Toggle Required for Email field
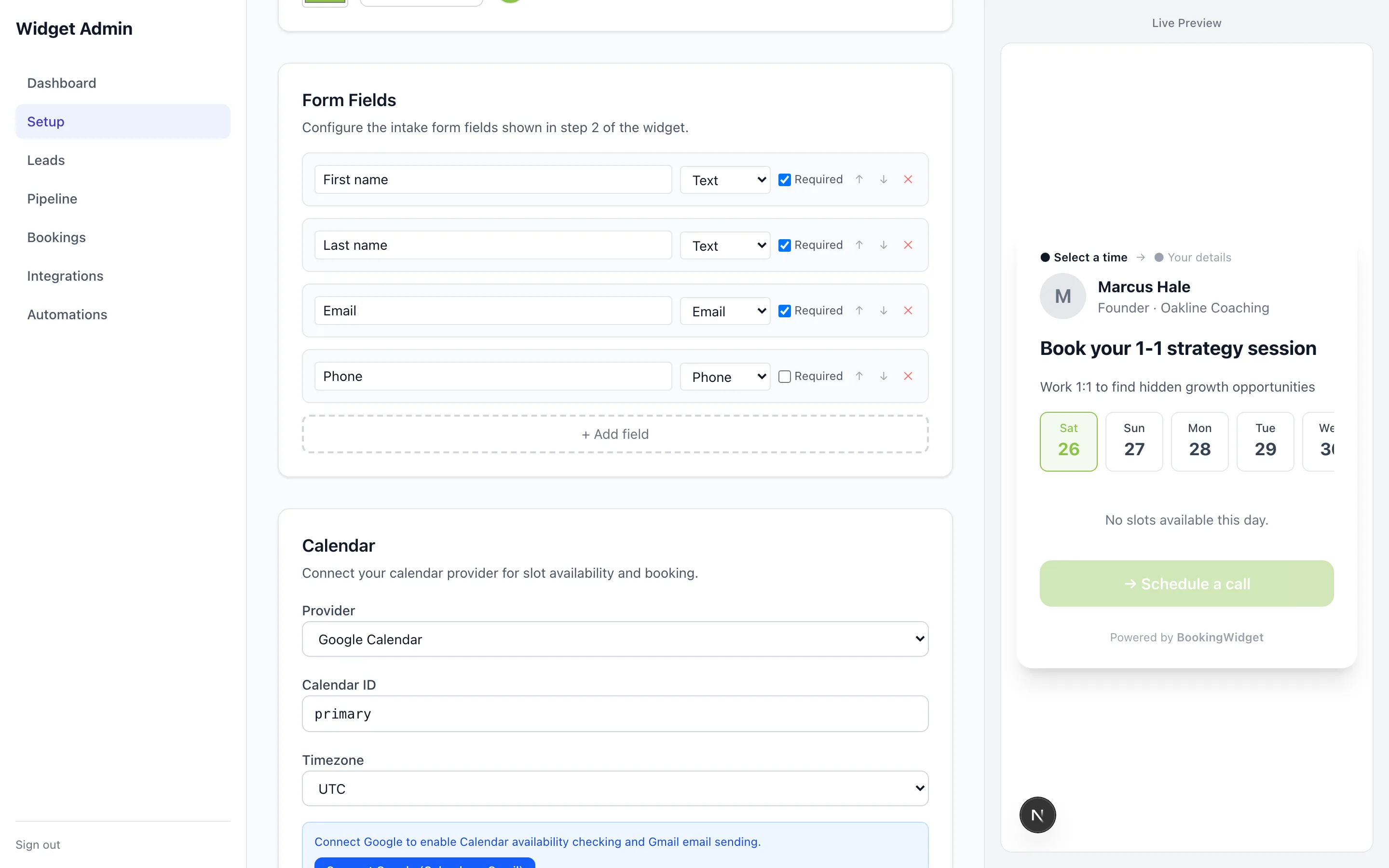Screen dimensions: 1389x868 (784, 311)
